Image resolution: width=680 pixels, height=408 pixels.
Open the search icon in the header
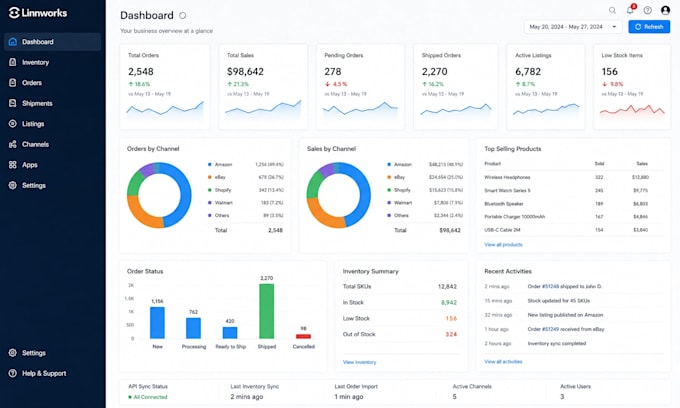pos(612,10)
